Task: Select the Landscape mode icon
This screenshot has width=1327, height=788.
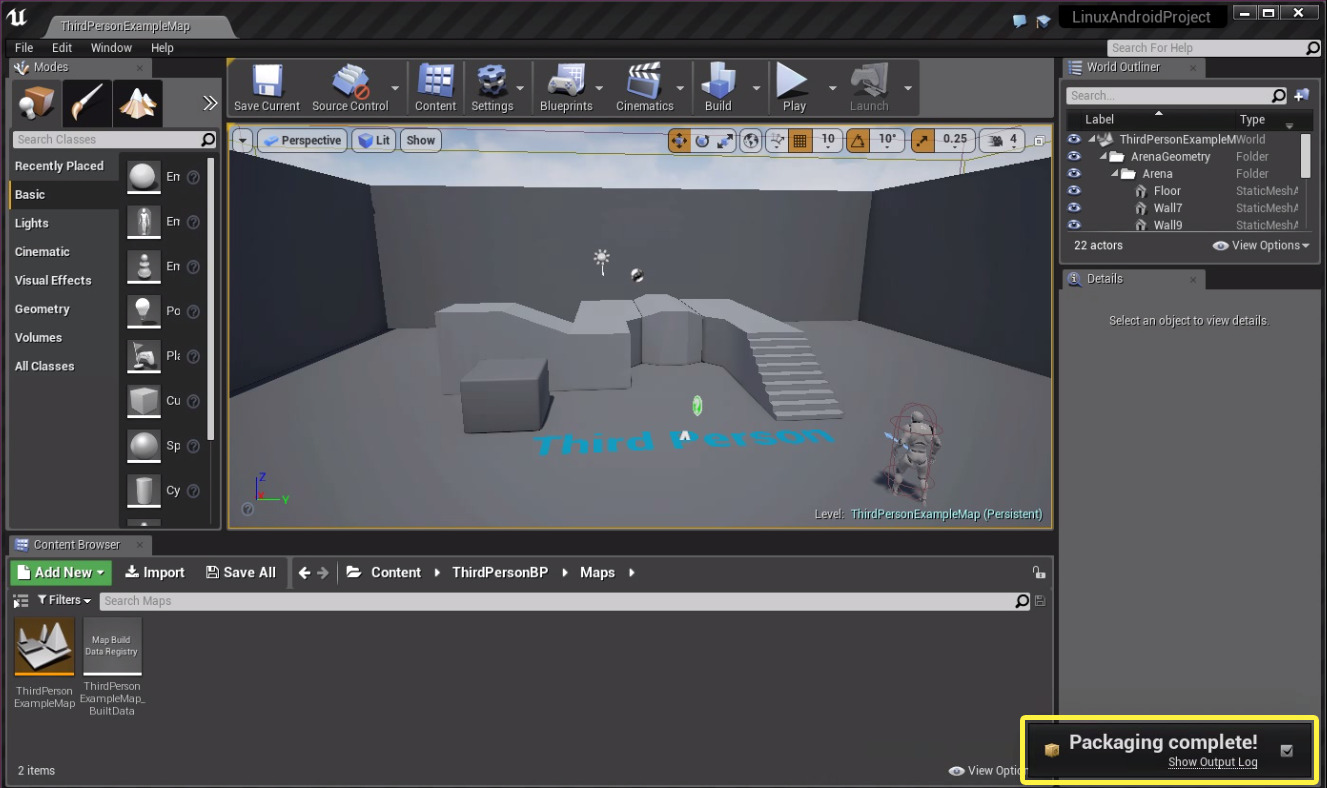Action: point(137,102)
